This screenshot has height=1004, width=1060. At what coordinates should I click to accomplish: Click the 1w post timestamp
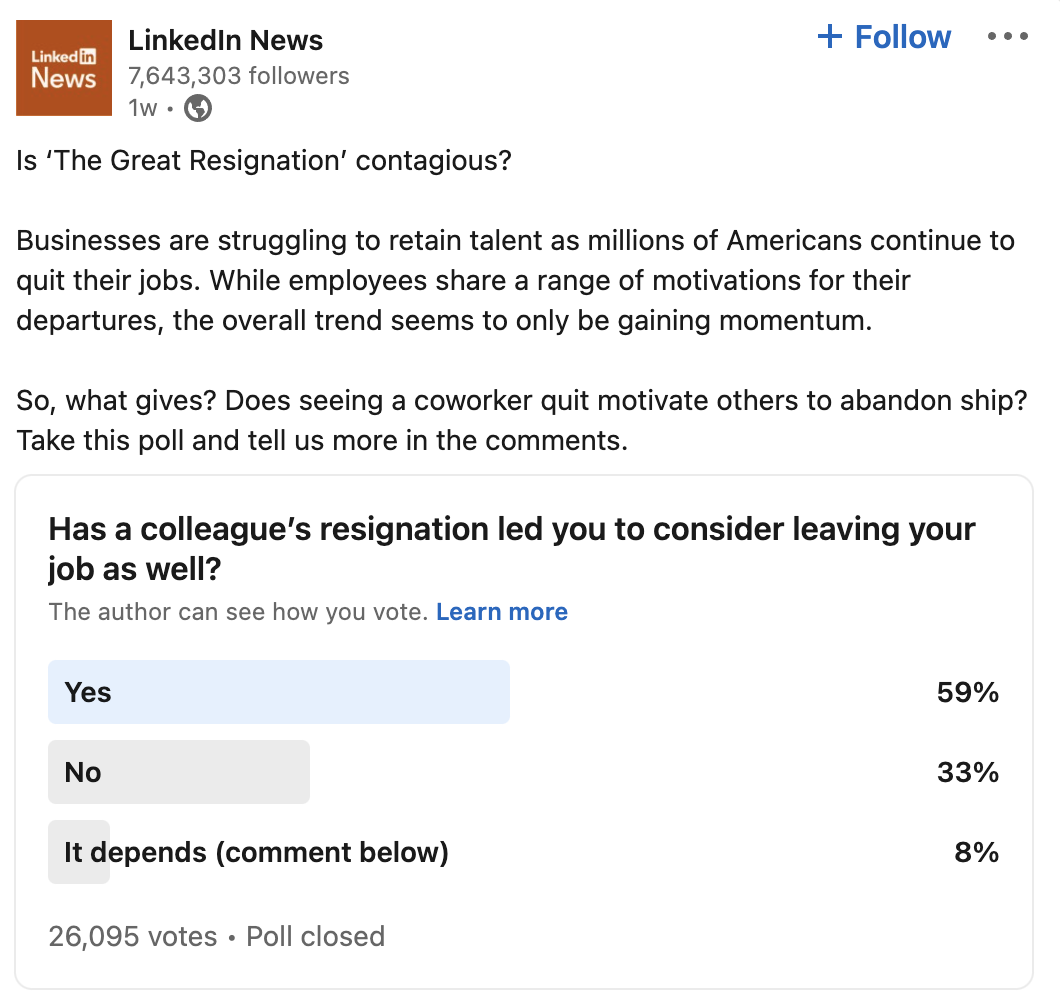[x=143, y=108]
